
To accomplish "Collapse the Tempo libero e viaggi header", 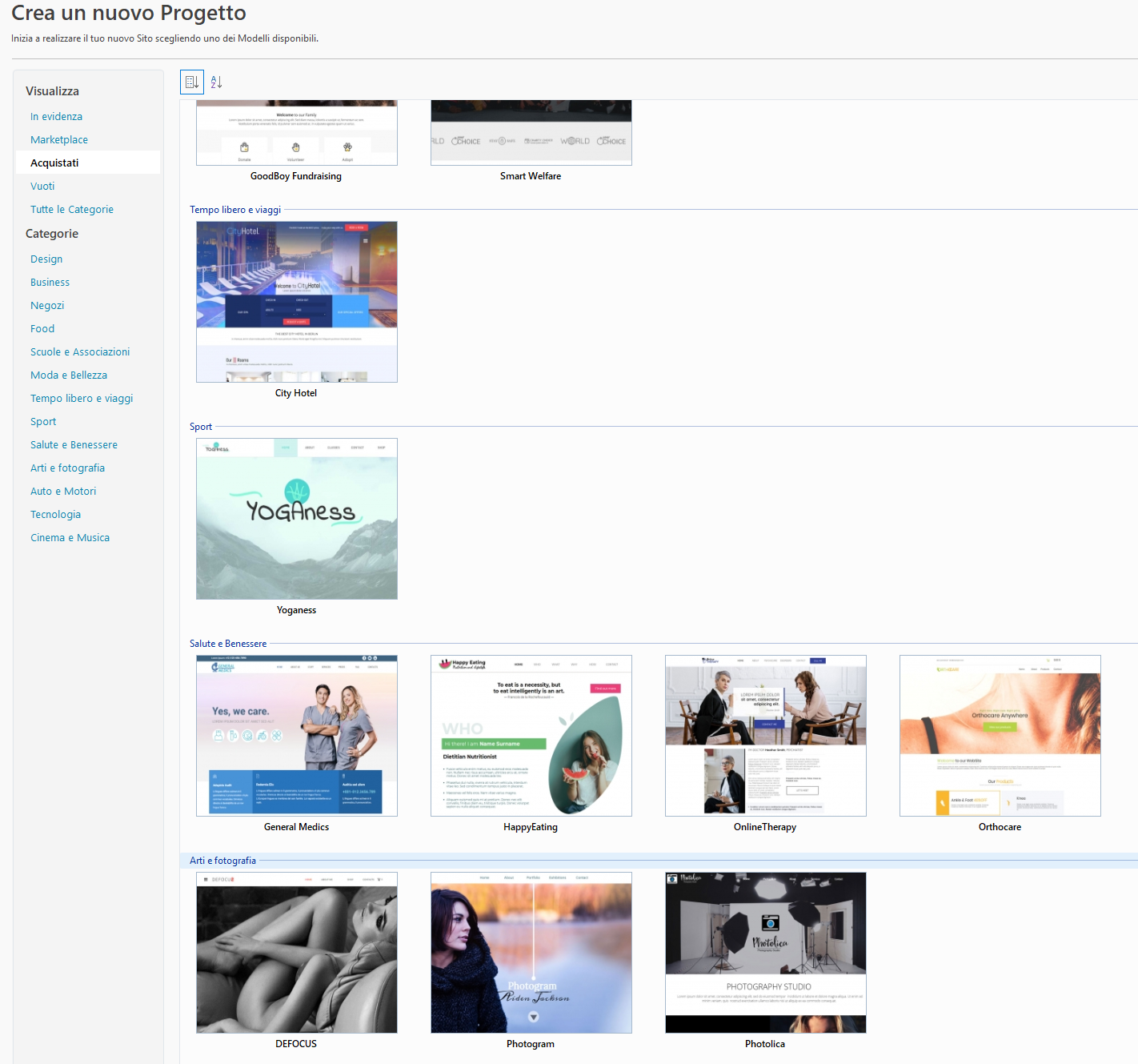I will click(x=235, y=210).
